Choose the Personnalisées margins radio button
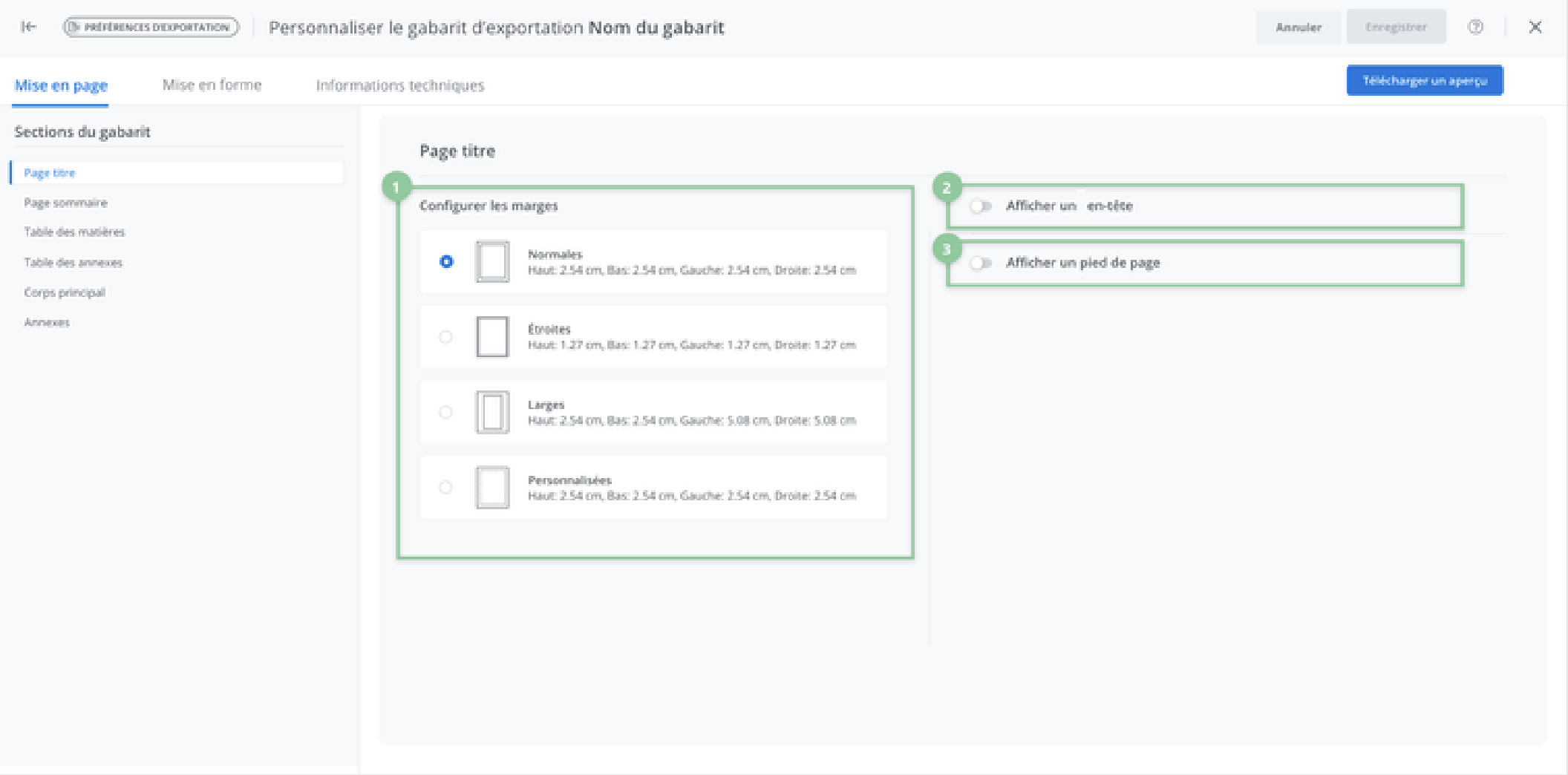Viewport: 1568px width, 775px height. 445,488
